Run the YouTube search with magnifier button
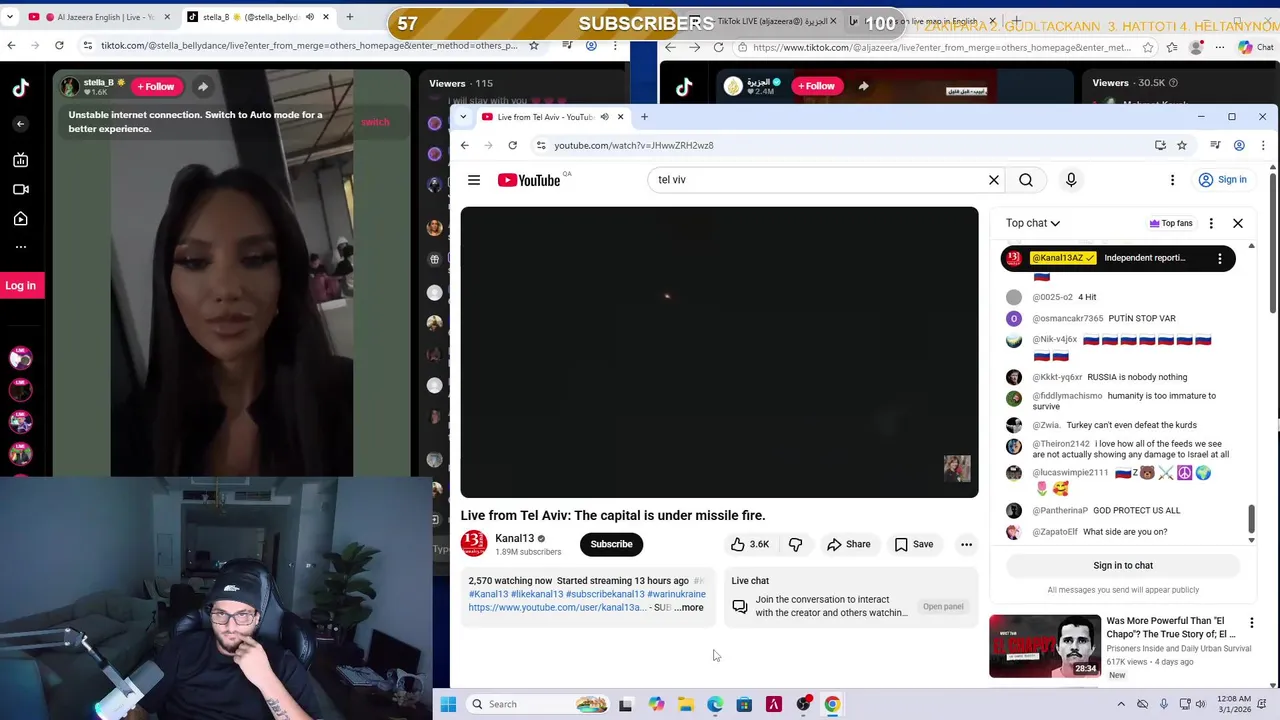Image resolution: width=1280 pixels, height=720 pixels. (1026, 180)
